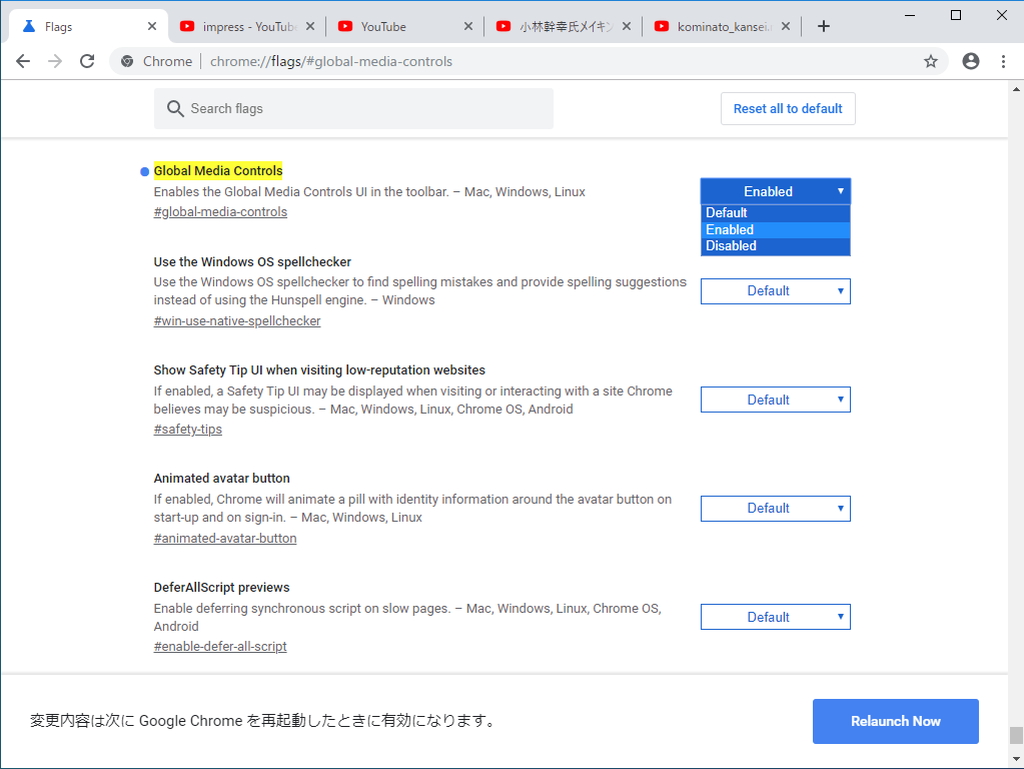Click the back navigation arrow

[23, 61]
